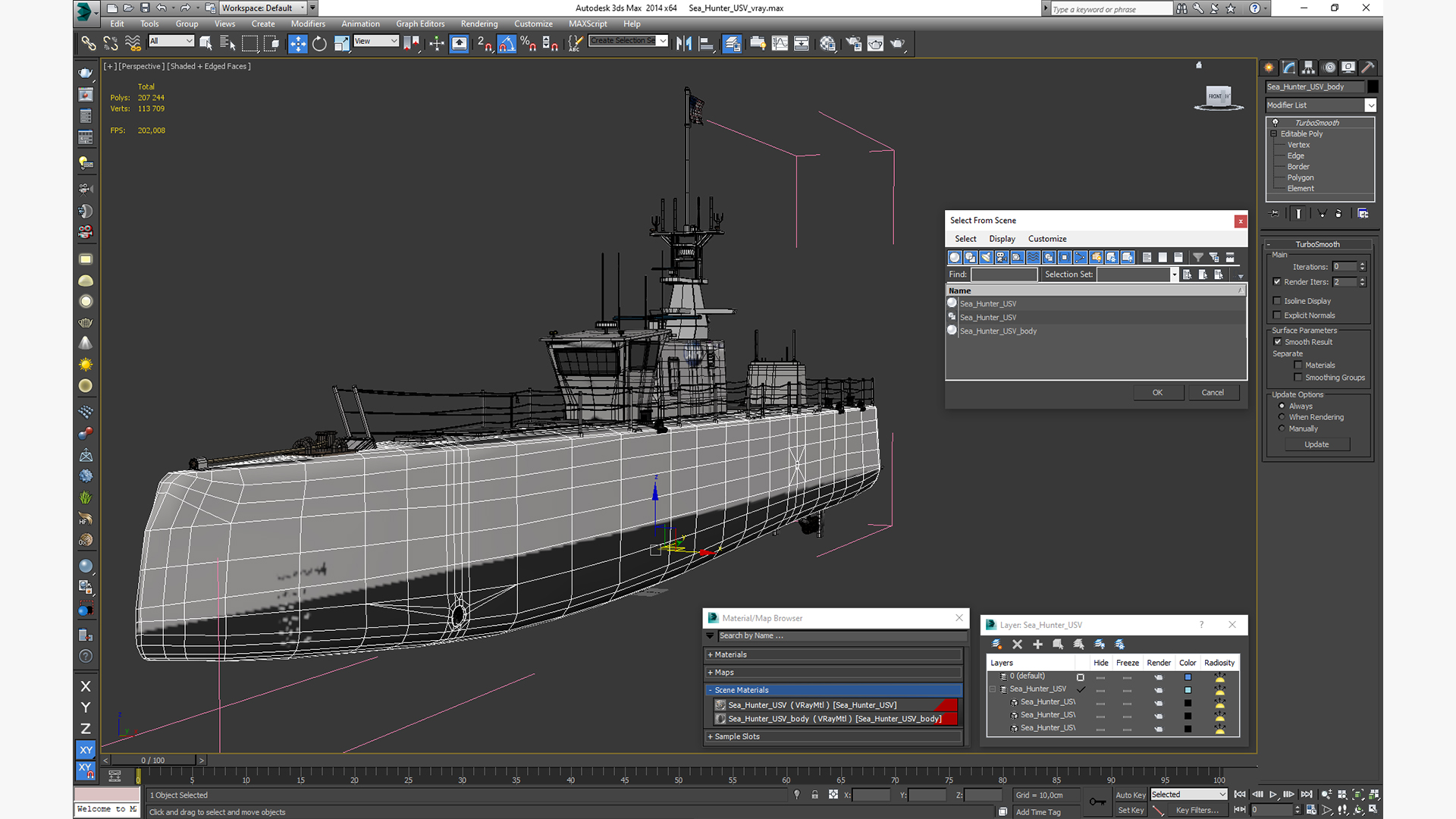Screen dimensions: 1456x819
Task: Enable Separate by Smoothing Groups checkbox
Action: point(1298,378)
